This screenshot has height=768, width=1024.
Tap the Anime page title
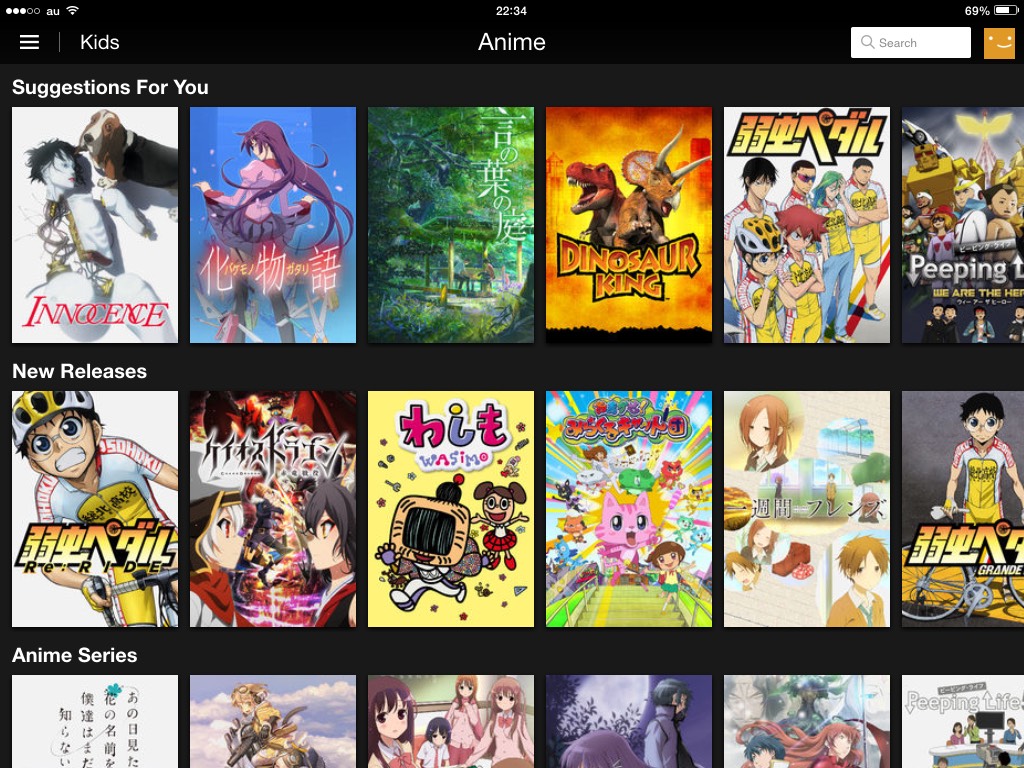pos(511,42)
